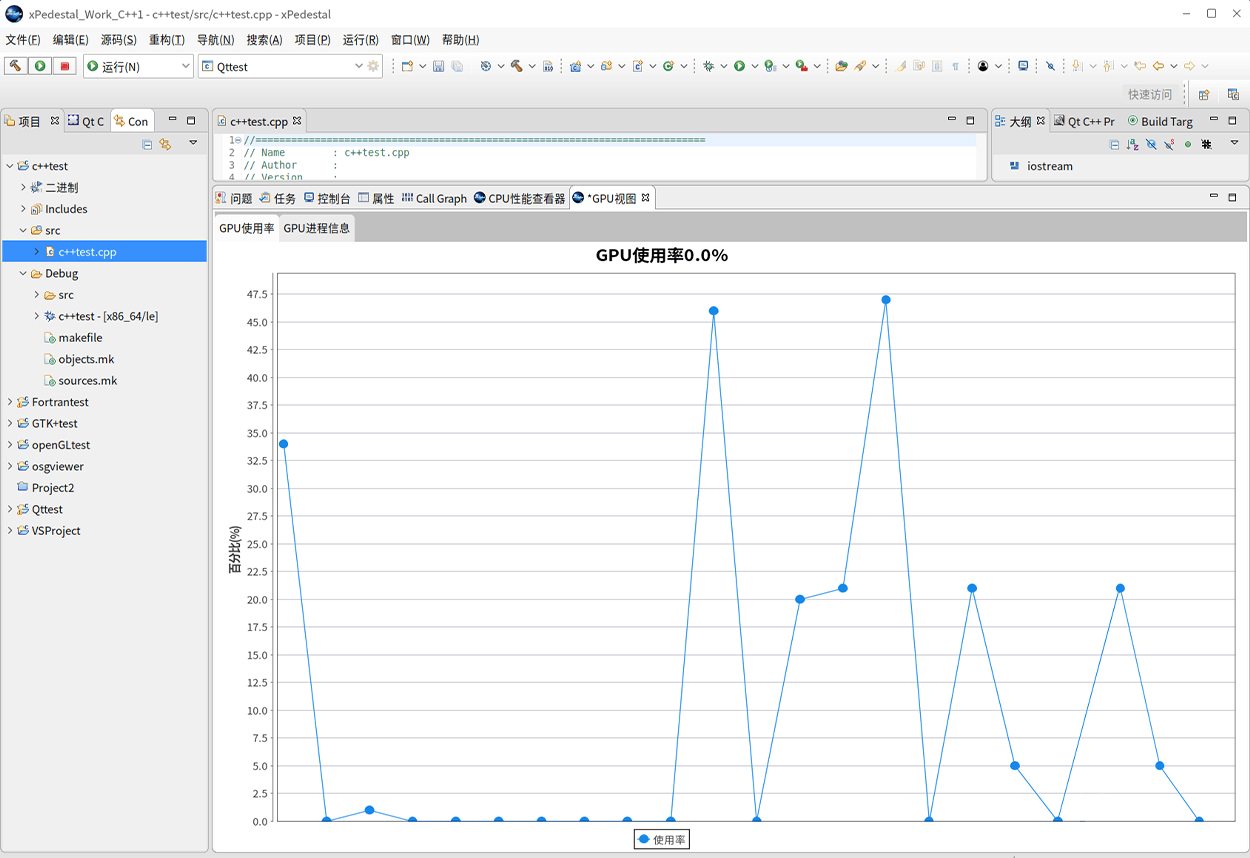
Task: Click the build hammer icon in main toolbar
Action: coord(516,66)
